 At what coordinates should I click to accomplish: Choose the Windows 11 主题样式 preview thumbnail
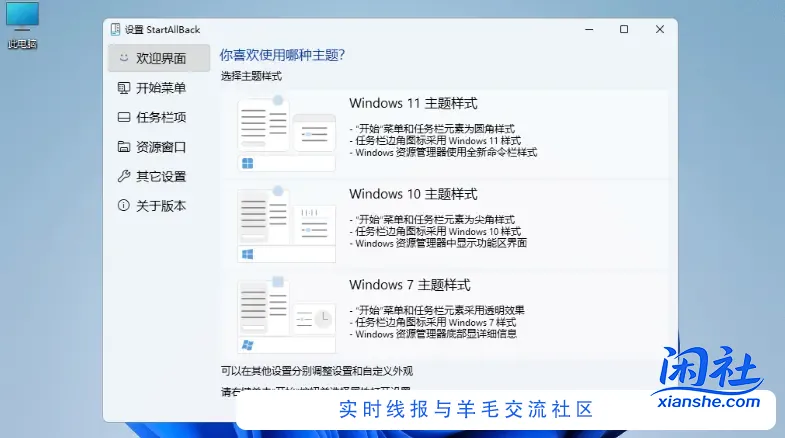click(x=286, y=133)
